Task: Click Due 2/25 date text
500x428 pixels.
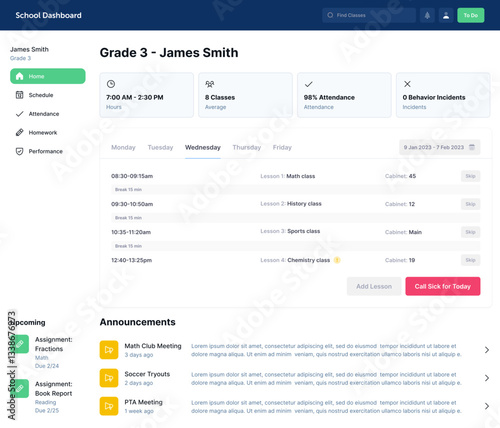Action: (47, 410)
